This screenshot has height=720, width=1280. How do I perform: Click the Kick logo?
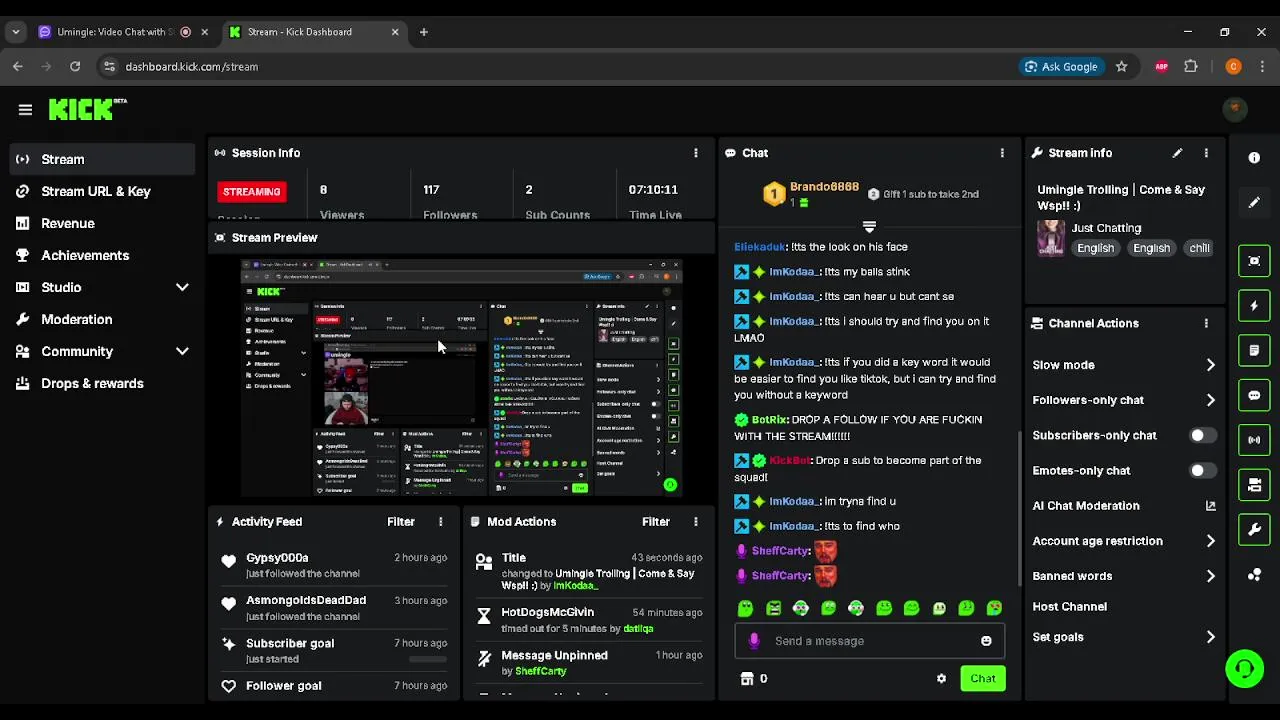click(x=87, y=109)
